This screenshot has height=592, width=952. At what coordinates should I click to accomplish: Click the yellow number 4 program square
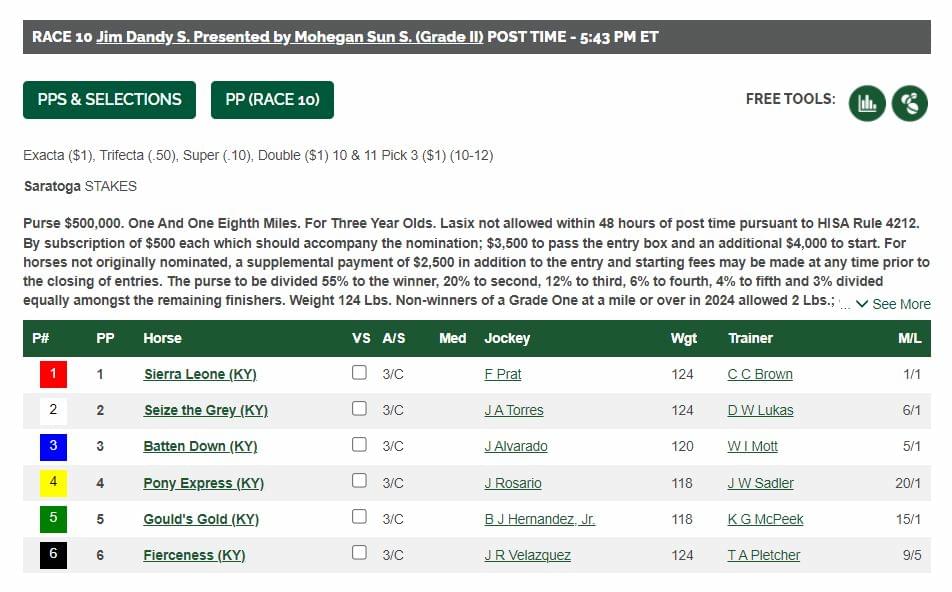point(53,483)
